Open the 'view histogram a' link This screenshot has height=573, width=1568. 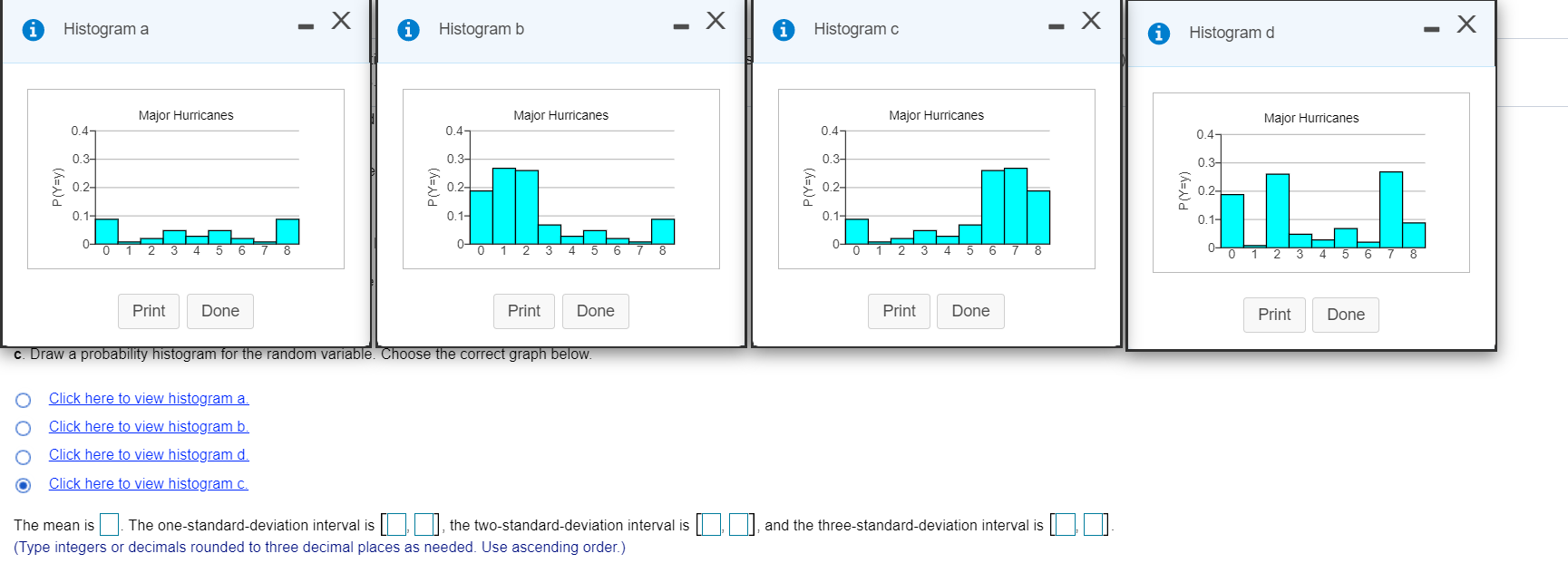149,399
